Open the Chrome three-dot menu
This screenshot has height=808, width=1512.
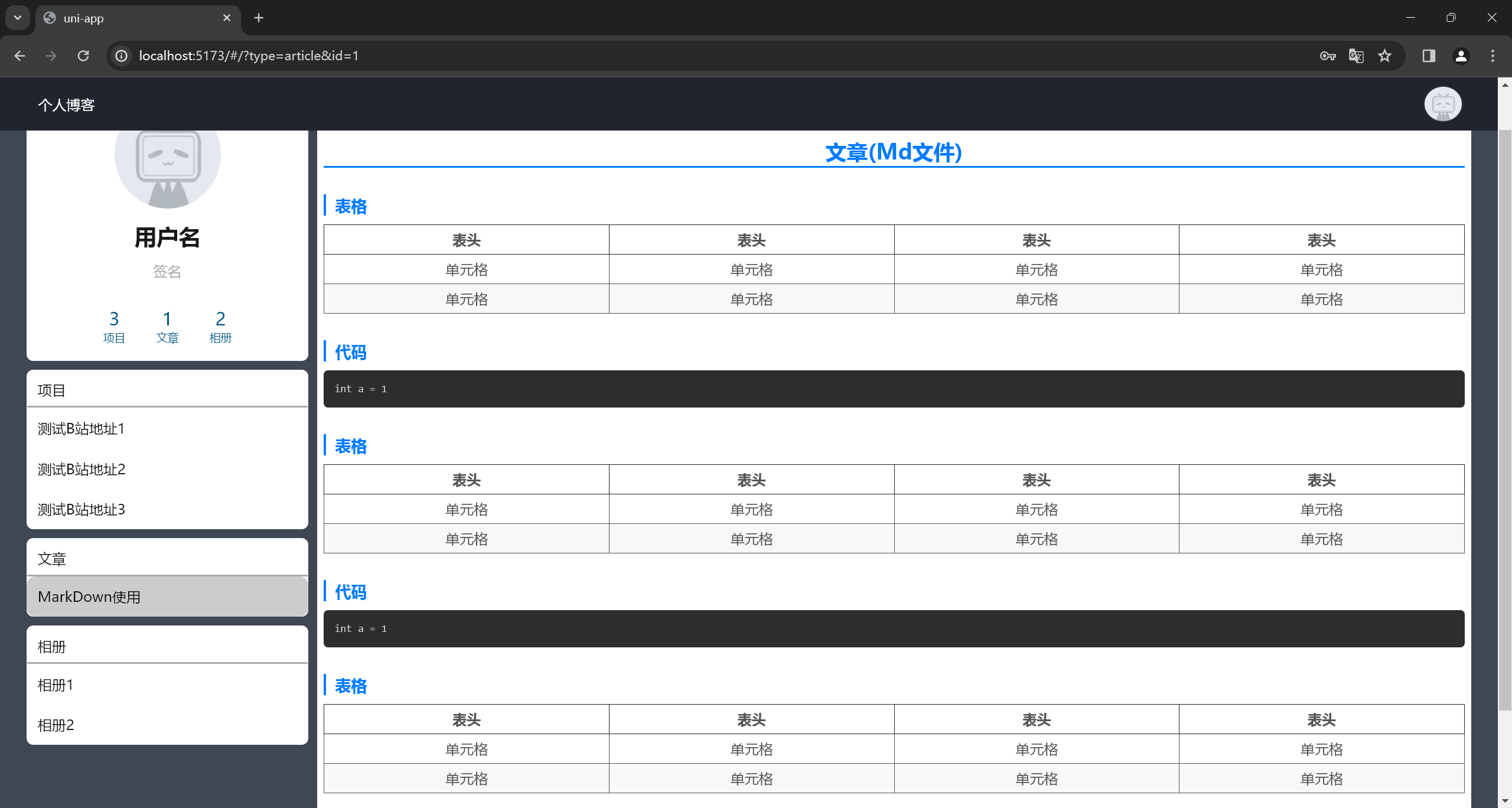click(x=1493, y=56)
